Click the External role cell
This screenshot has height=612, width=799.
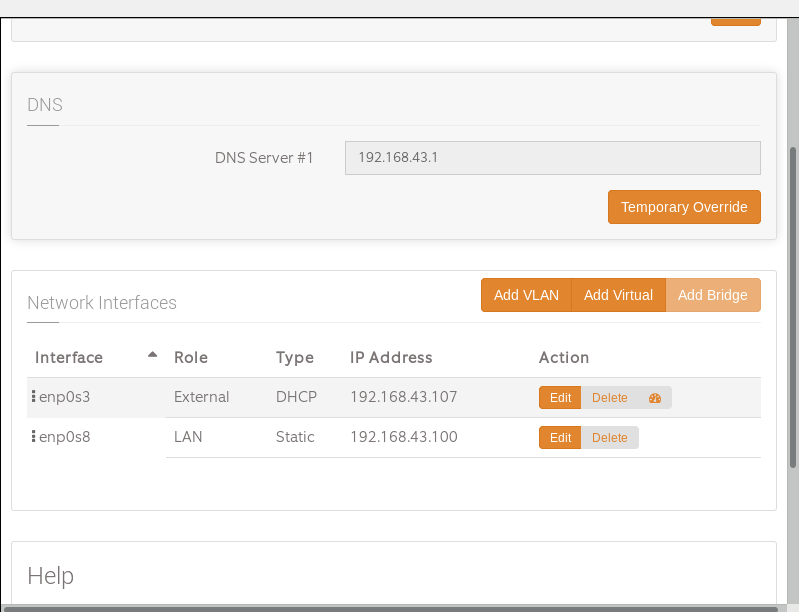(x=201, y=397)
